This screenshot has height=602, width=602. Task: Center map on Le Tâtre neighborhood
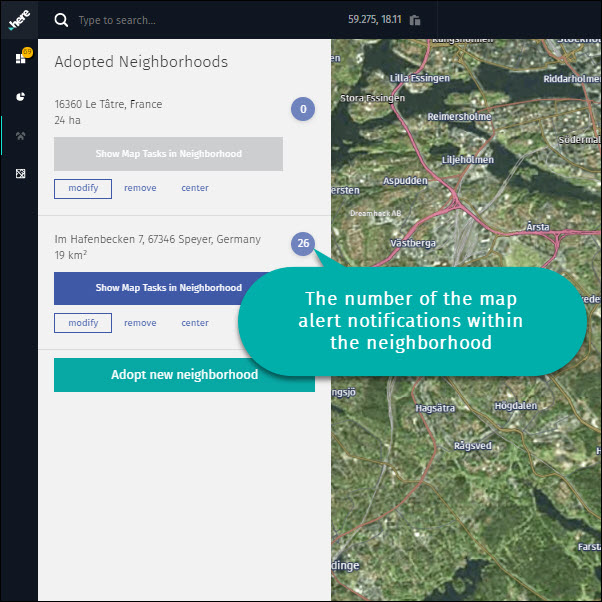tap(195, 188)
